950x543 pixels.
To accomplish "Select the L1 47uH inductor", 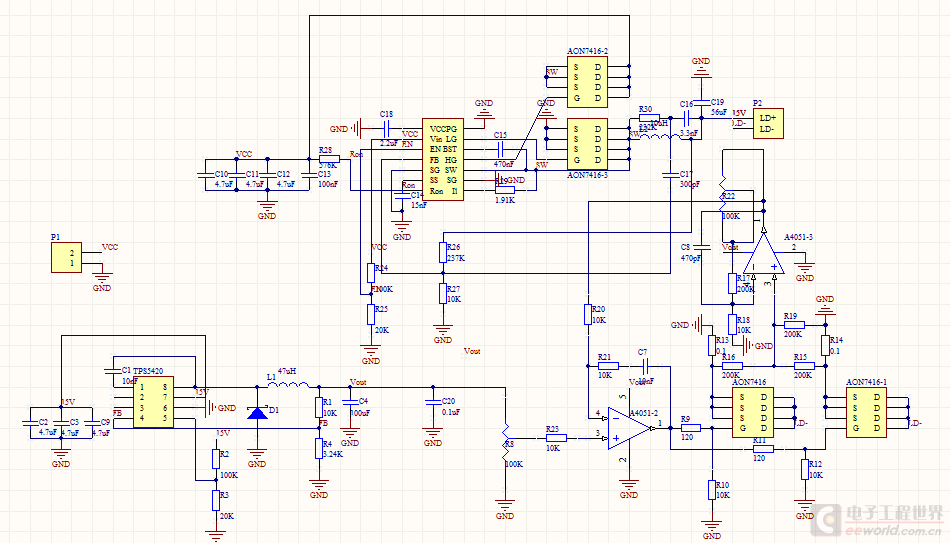I will [288, 384].
